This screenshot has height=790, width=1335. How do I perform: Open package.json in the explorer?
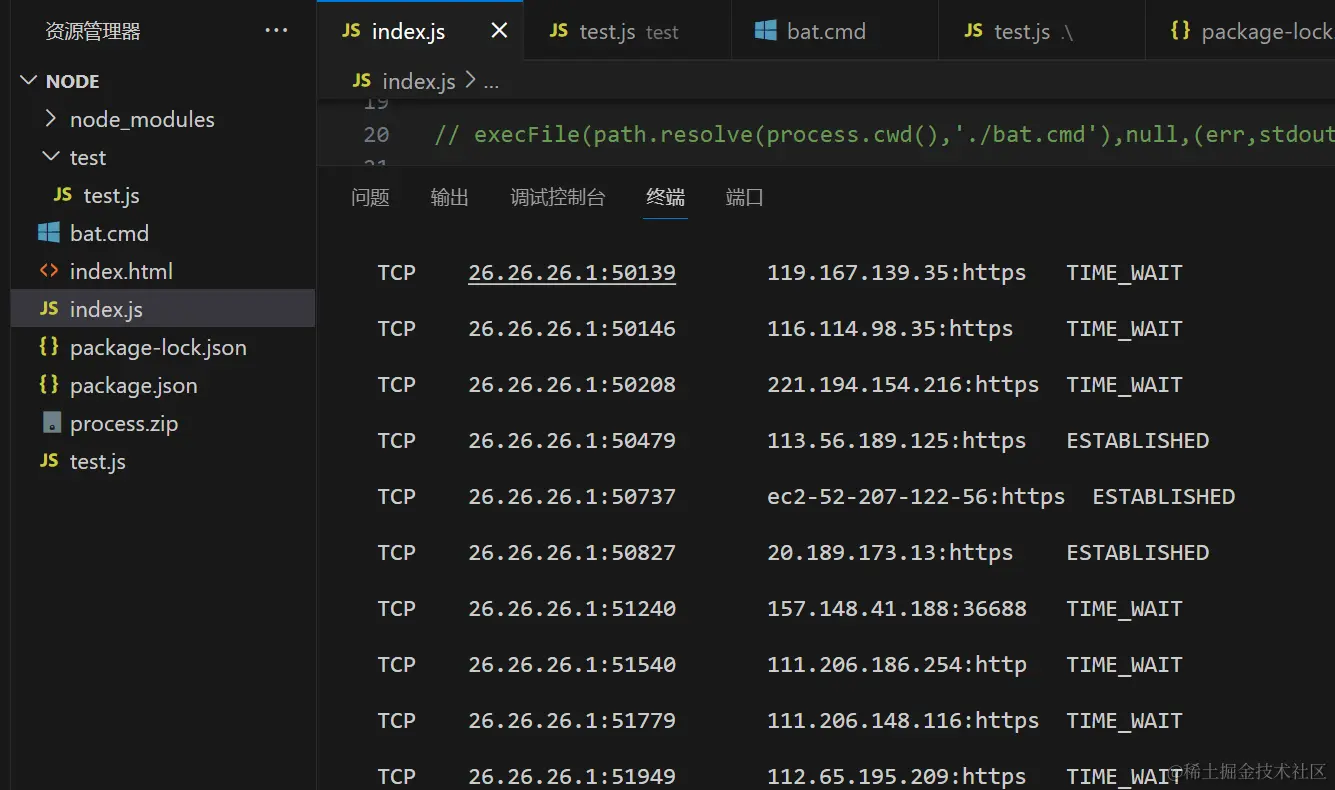click(134, 385)
